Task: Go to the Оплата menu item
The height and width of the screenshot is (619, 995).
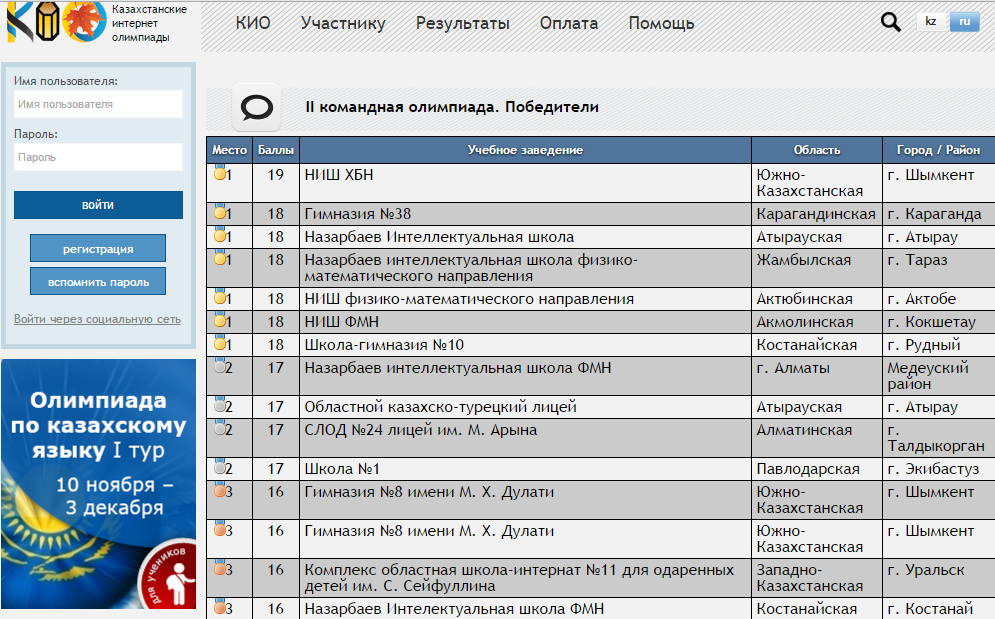Action: pyautogui.click(x=569, y=24)
